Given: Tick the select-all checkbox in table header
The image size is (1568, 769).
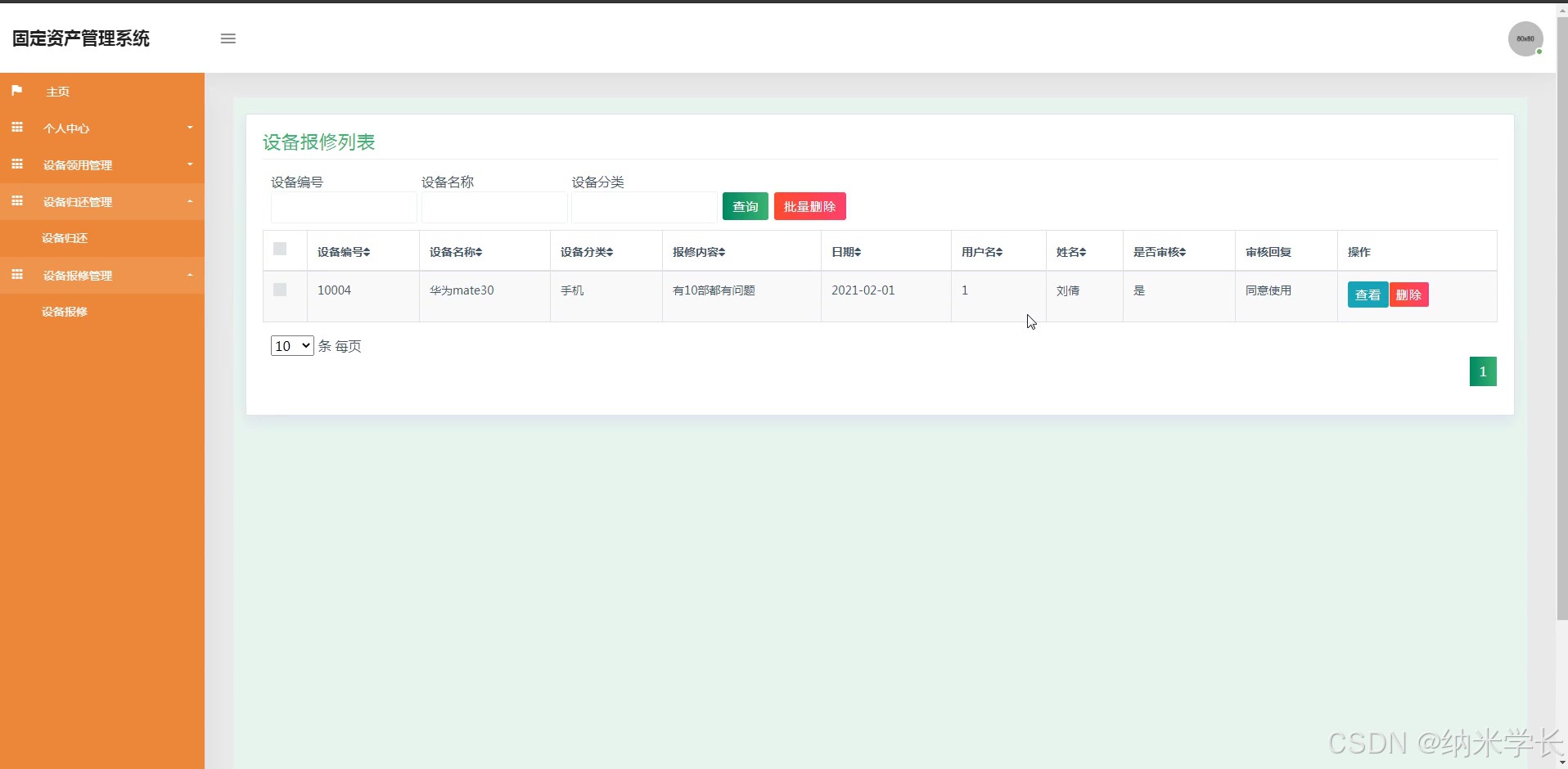Looking at the screenshot, I should click(x=280, y=249).
